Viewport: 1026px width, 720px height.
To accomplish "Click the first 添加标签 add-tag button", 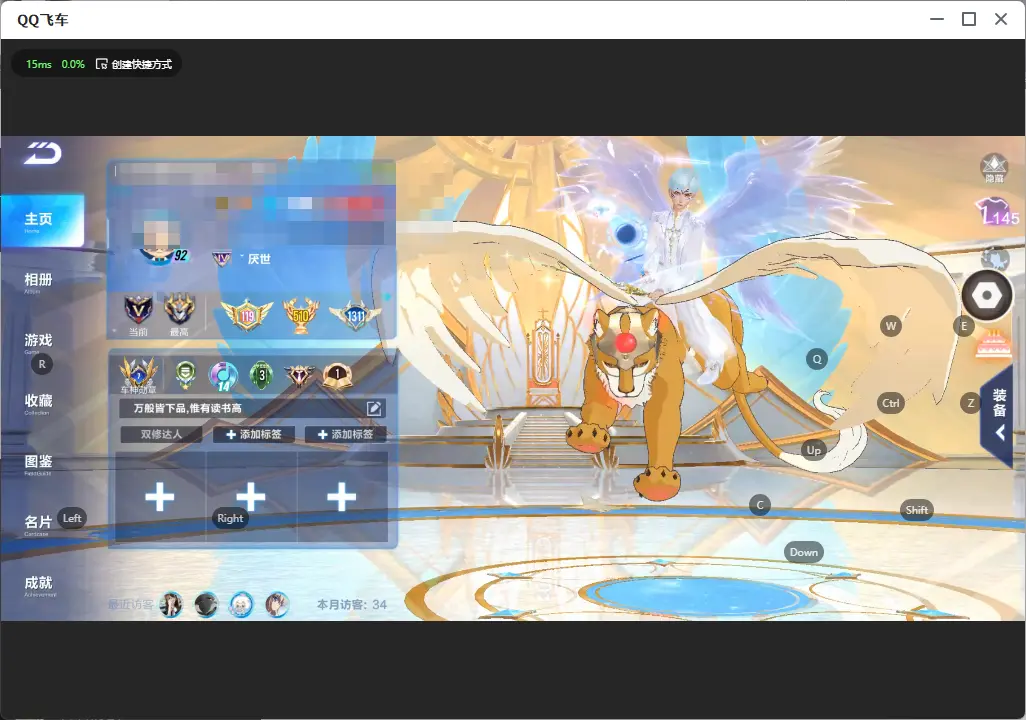I will pyautogui.click(x=254, y=434).
